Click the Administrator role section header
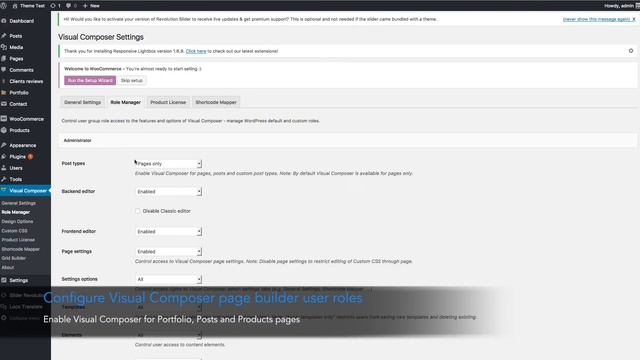640x360 pixels. coord(348,140)
